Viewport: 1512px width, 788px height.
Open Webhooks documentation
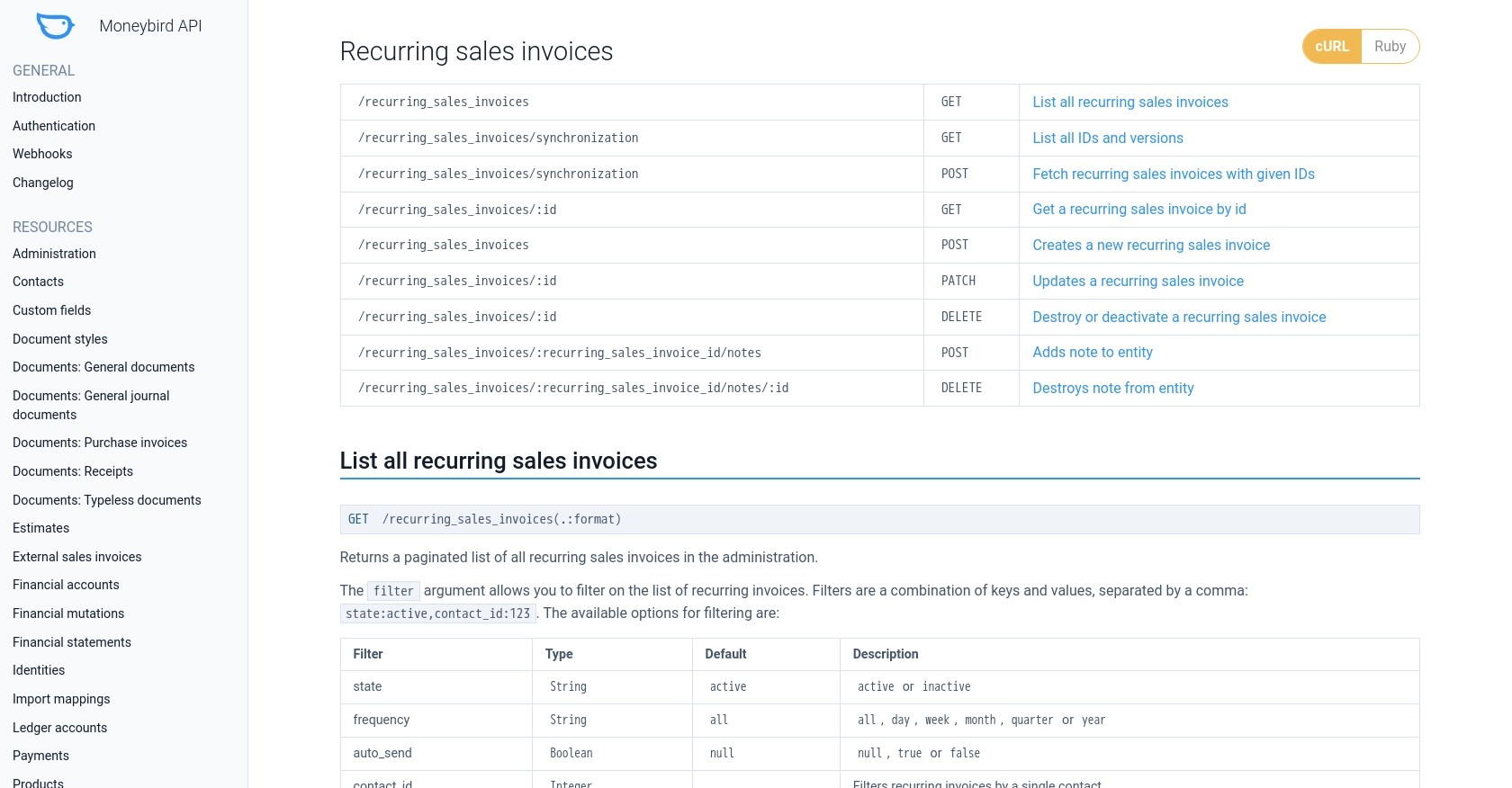click(42, 154)
